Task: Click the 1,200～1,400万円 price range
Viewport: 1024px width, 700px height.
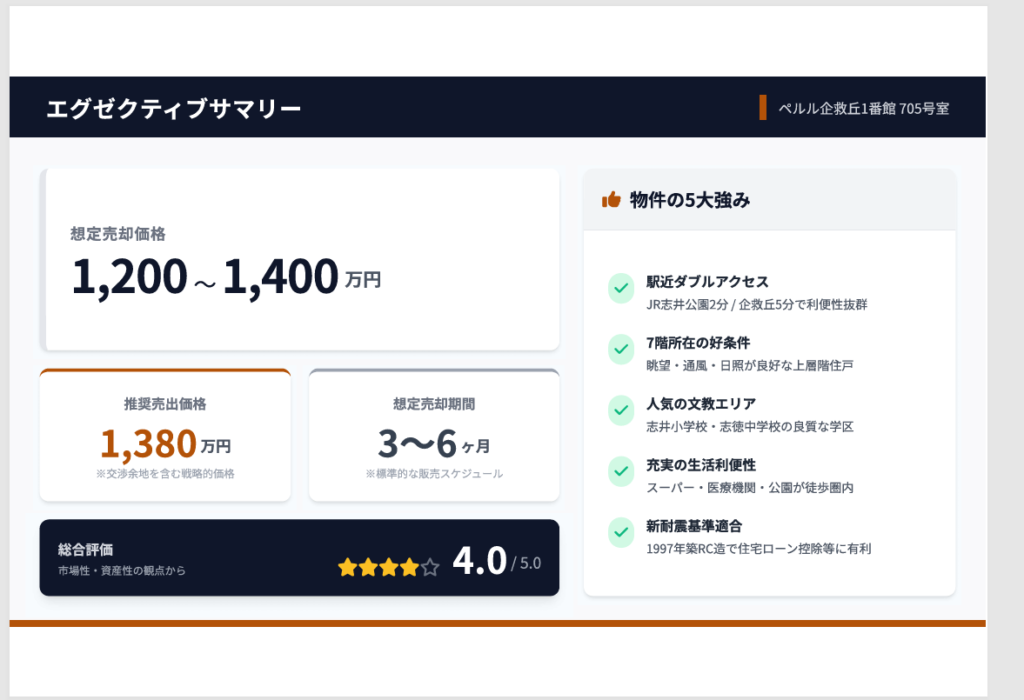Action: pos(225,277)
